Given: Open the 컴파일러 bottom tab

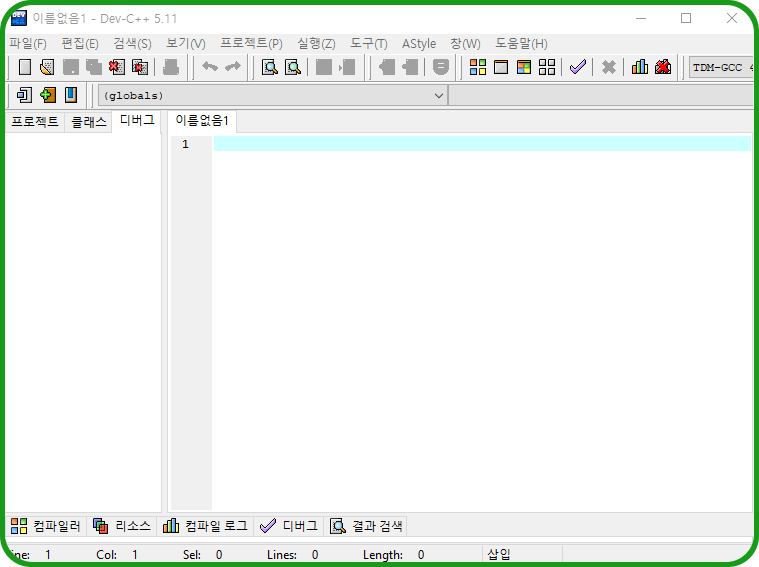Looking at the screenshot, I should pos(46,526).
